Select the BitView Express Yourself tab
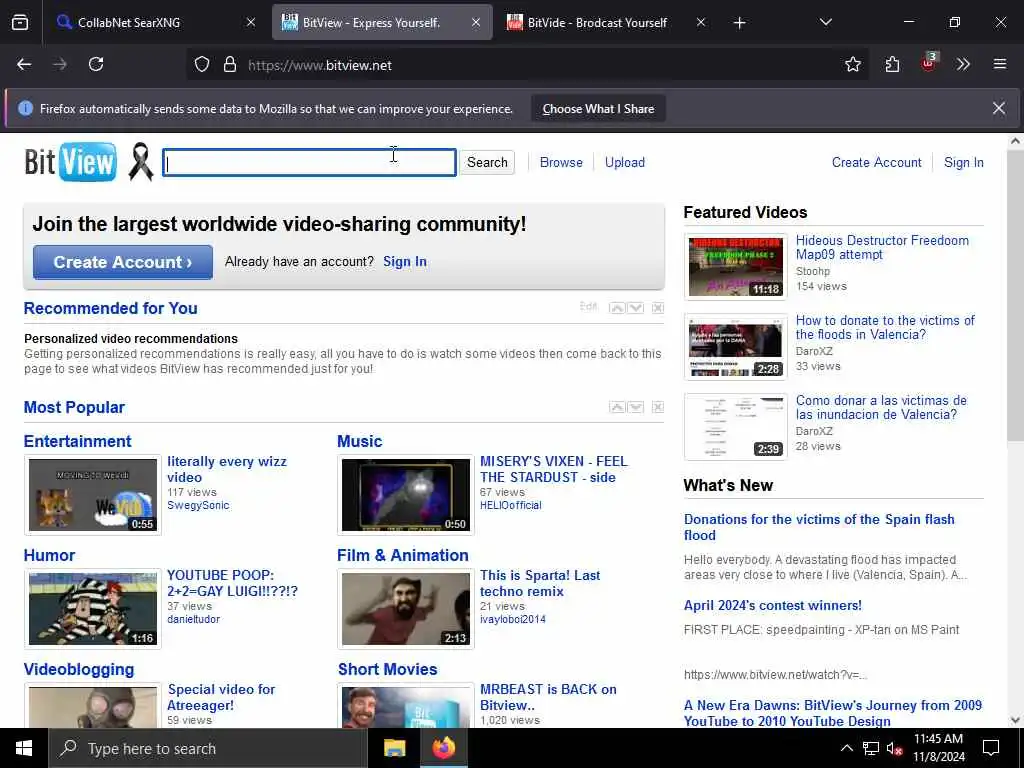1024x768 pixels. click(x=382, y=22)
